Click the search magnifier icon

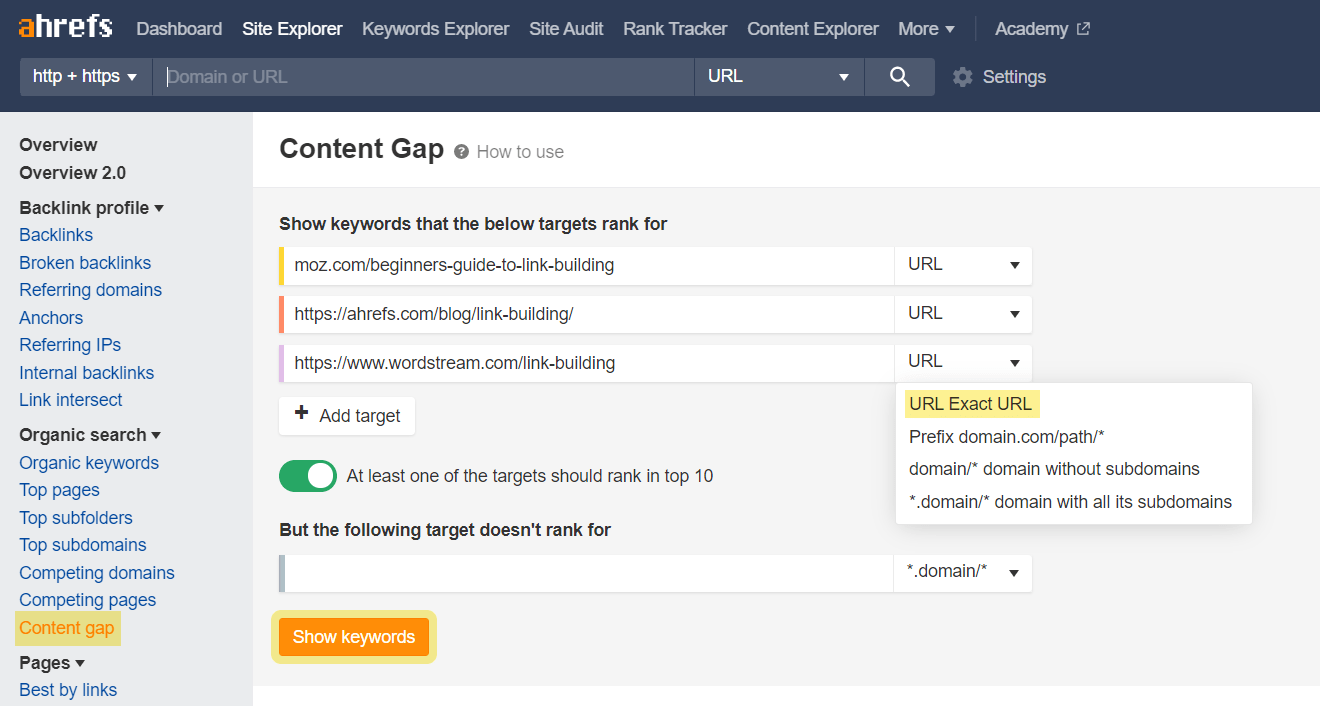(x=898, y=76)
